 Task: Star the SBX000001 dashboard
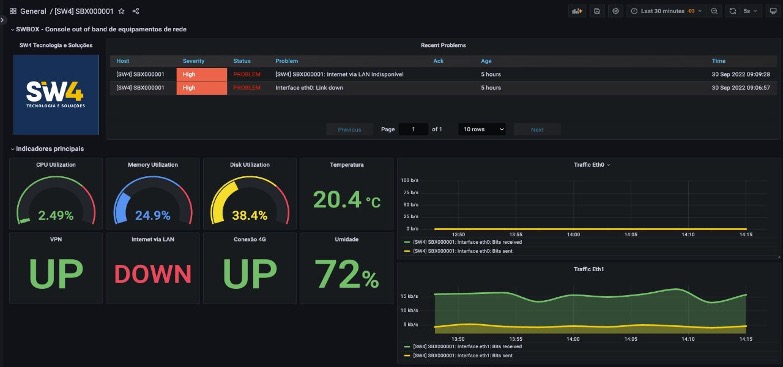[121, 11]
